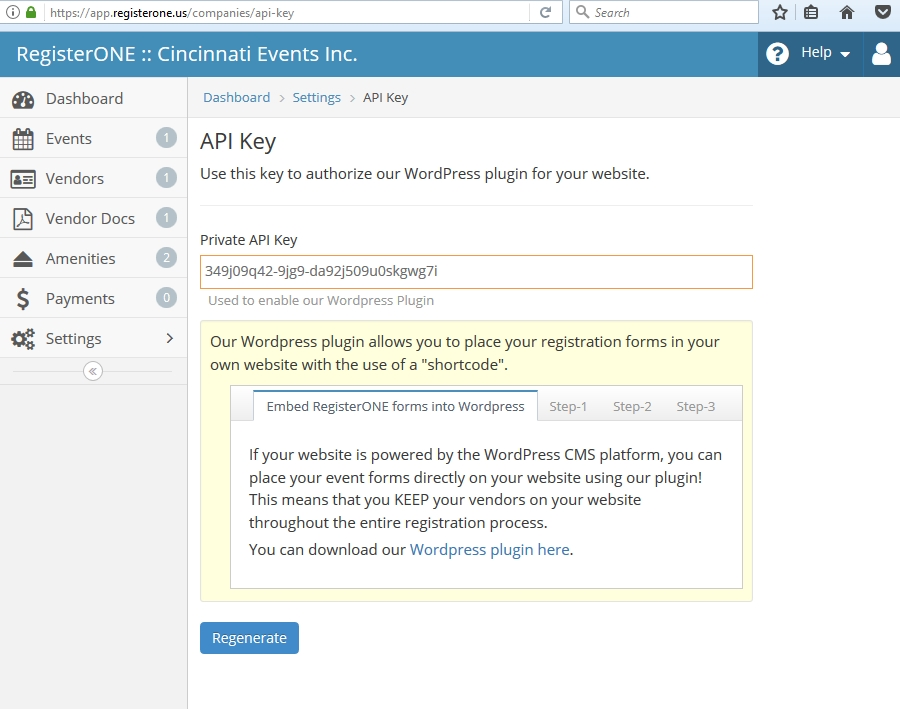Collapse the sidebar with the double-chevron button

93,371
